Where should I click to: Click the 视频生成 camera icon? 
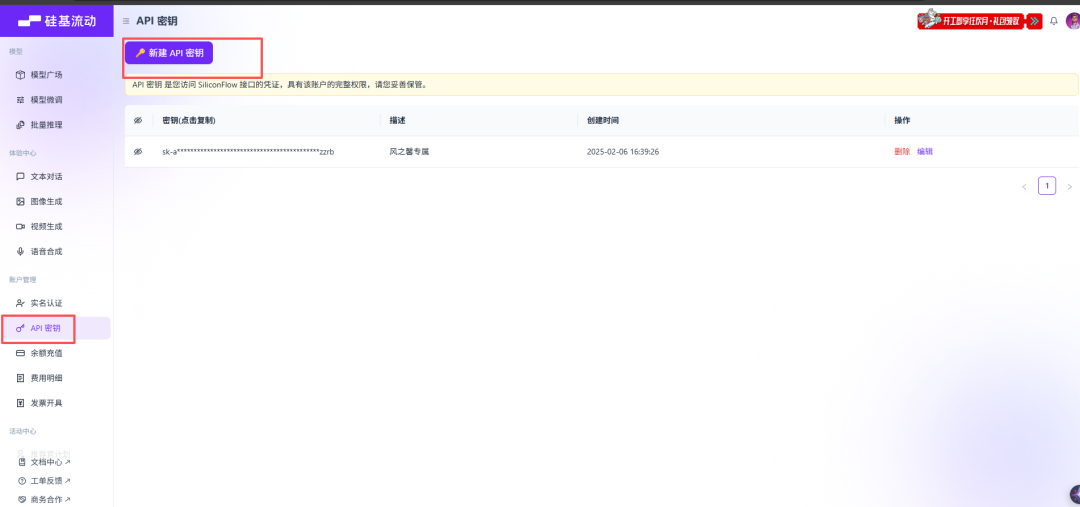pos(21,227)
